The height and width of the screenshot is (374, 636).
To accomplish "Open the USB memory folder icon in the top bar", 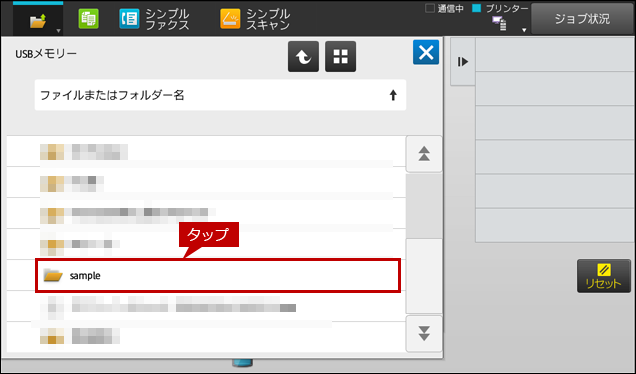I will [38, 20].
